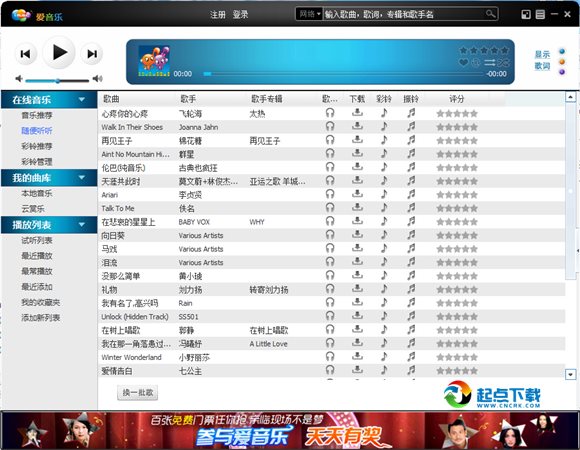Listen to 天涯共此时 via headphone icon
The image size is (580, 450).
330,180
